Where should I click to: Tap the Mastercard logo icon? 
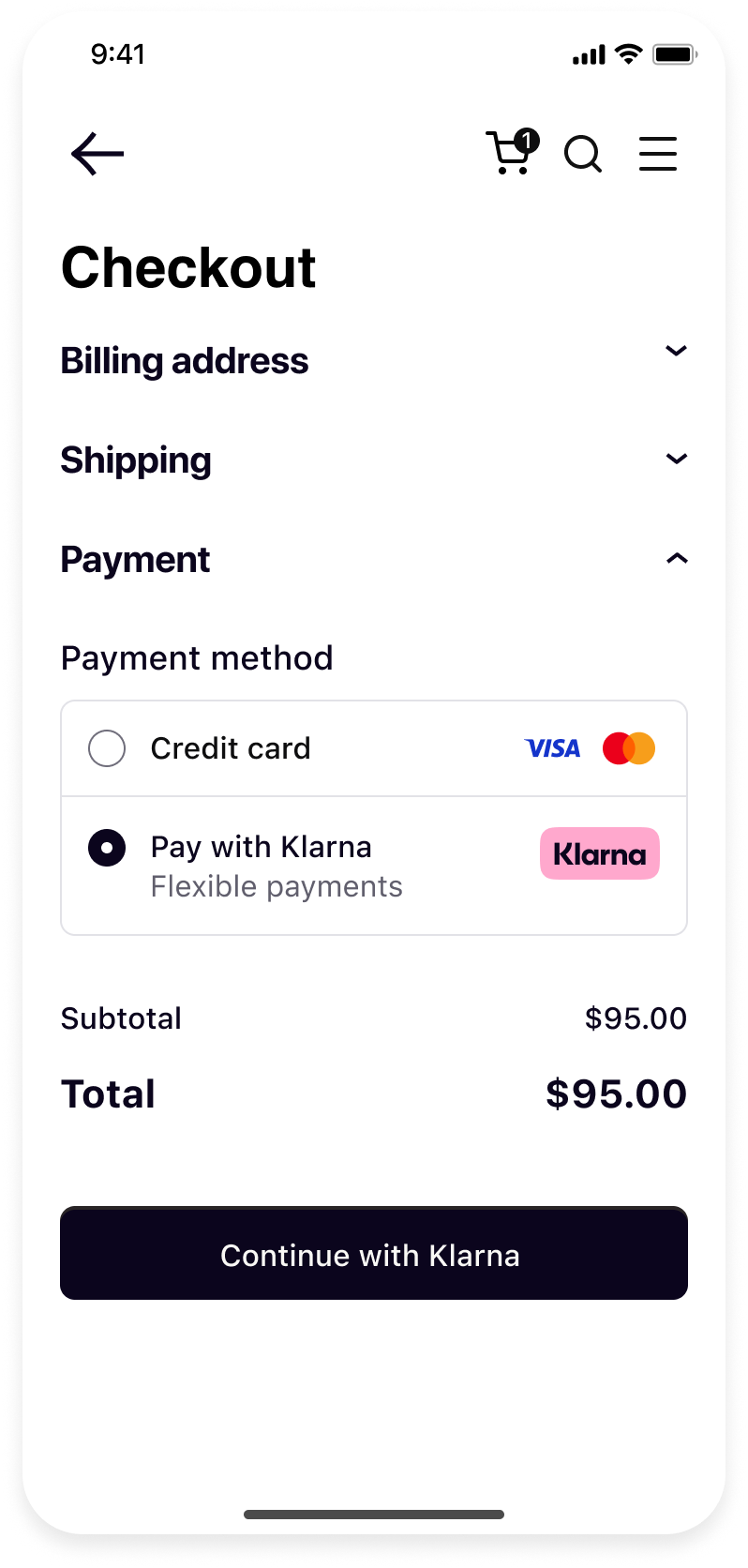click(x=629, y=748)
